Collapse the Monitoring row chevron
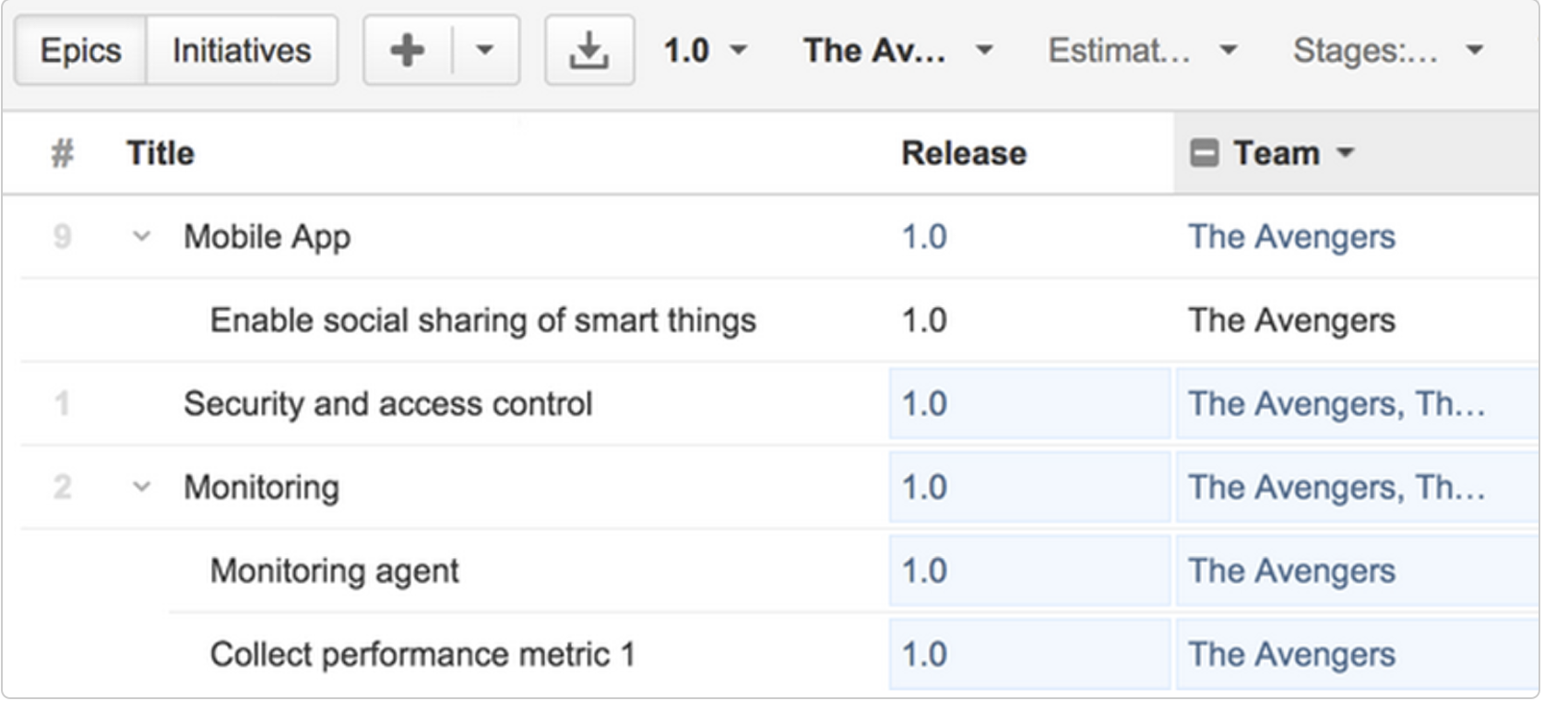Viewport: 1568px width, 701px height. pyautogui.click(x=141, y=486)
